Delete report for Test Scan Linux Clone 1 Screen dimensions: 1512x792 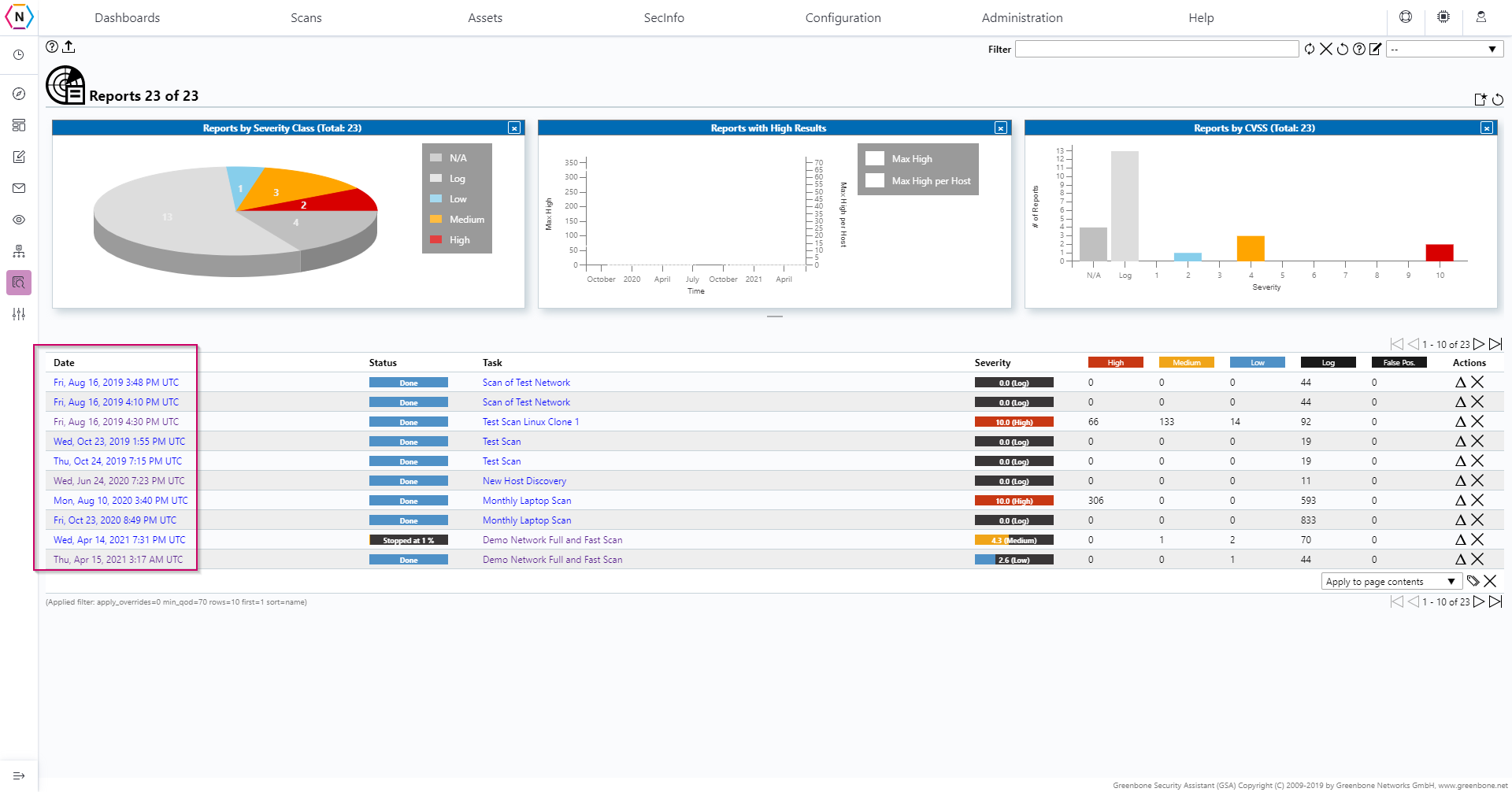coord(1477,421)
